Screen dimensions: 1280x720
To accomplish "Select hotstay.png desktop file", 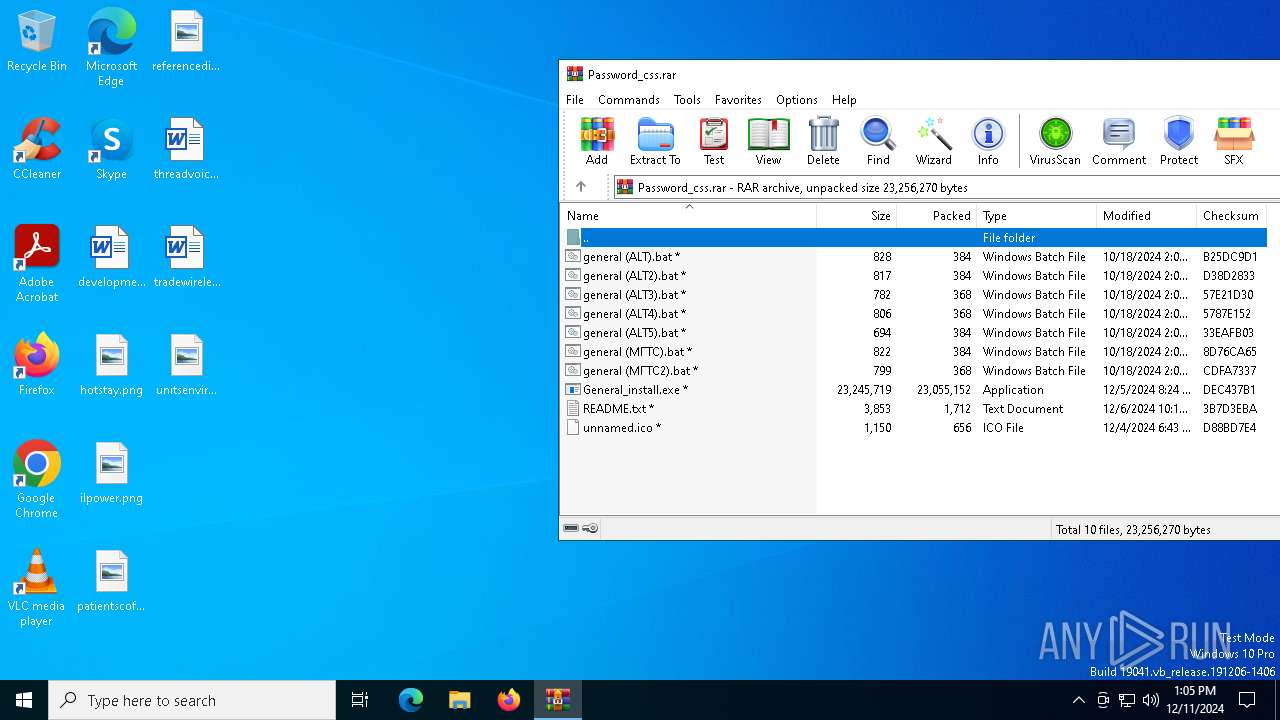I will pos(111,365).
